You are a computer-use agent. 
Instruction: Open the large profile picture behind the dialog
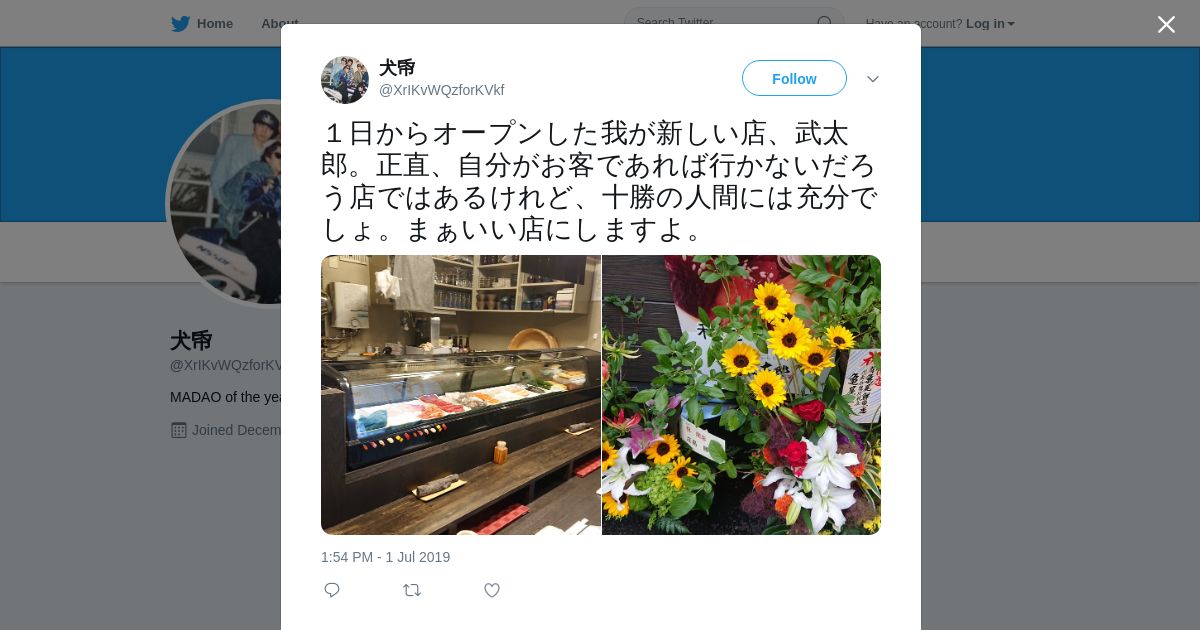(x=225, y=203)
